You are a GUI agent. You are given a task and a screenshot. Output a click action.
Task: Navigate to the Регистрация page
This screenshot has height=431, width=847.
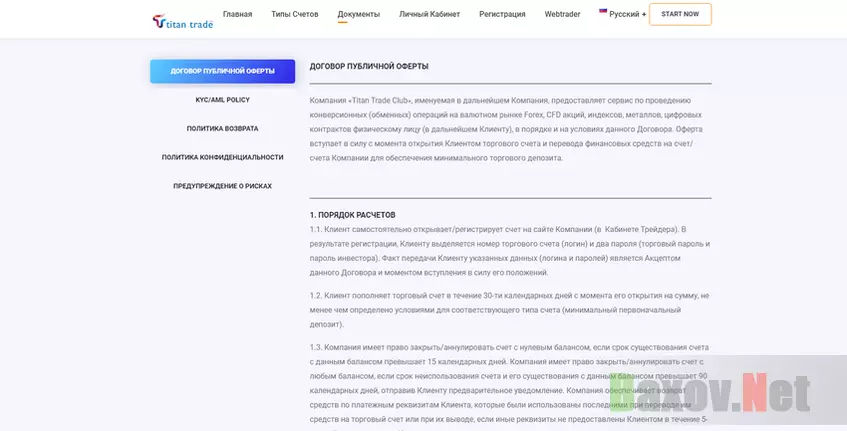(x=502, y=14)
